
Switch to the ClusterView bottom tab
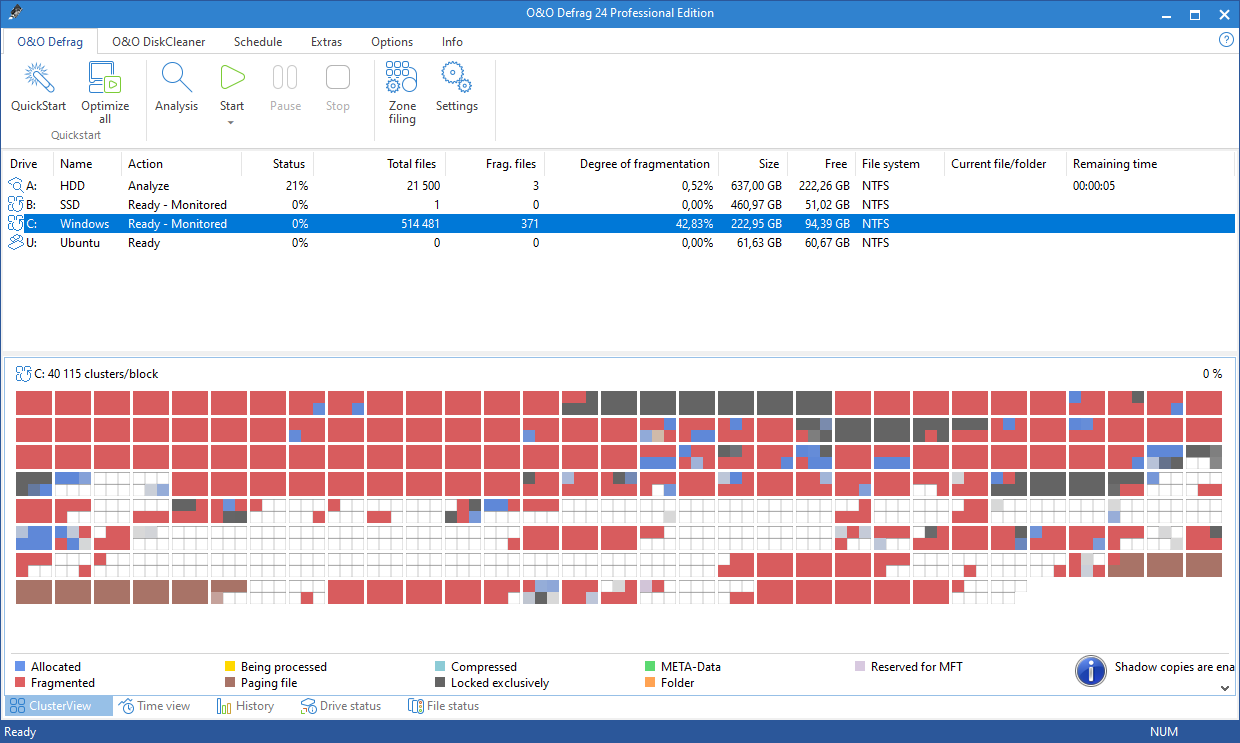58,706
